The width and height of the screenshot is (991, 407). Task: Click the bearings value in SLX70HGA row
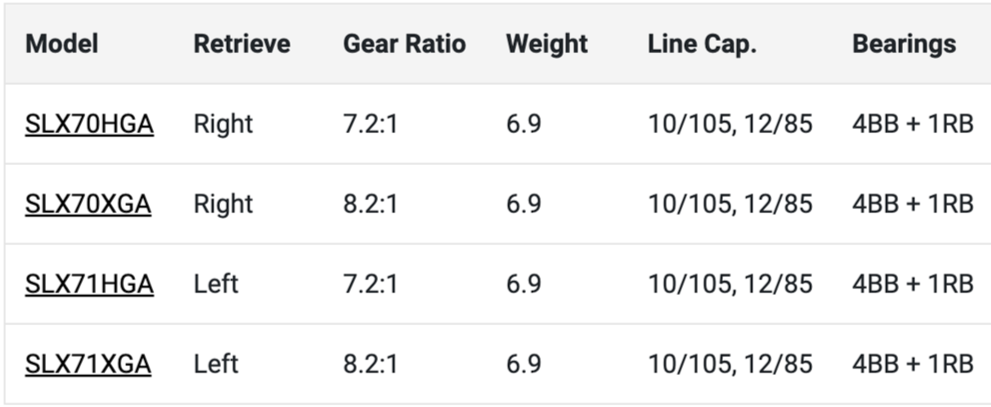pyautogui.click(x=913, y=124)
